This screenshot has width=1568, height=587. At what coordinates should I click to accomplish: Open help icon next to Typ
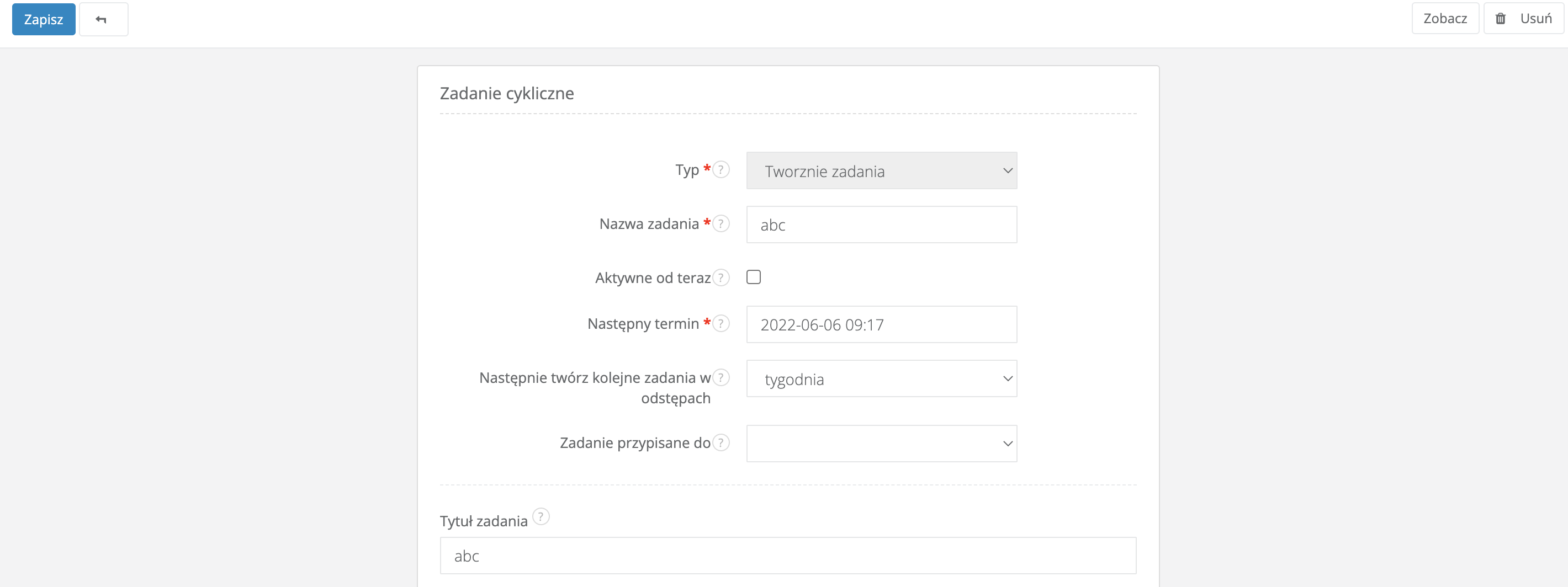click(721, 169)
